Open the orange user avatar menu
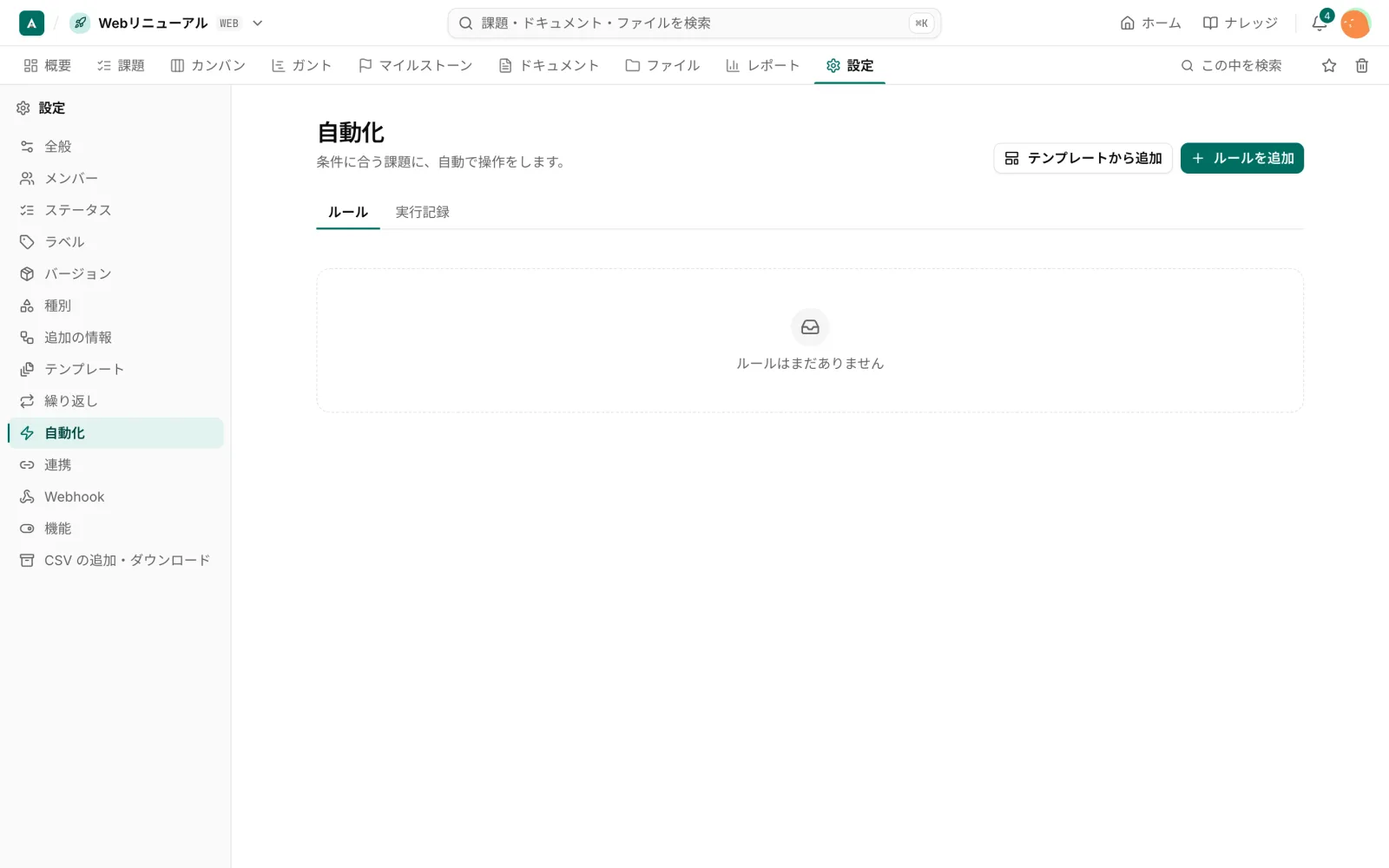Viewport: 1389px width, 868px height. click(1355, 23)
